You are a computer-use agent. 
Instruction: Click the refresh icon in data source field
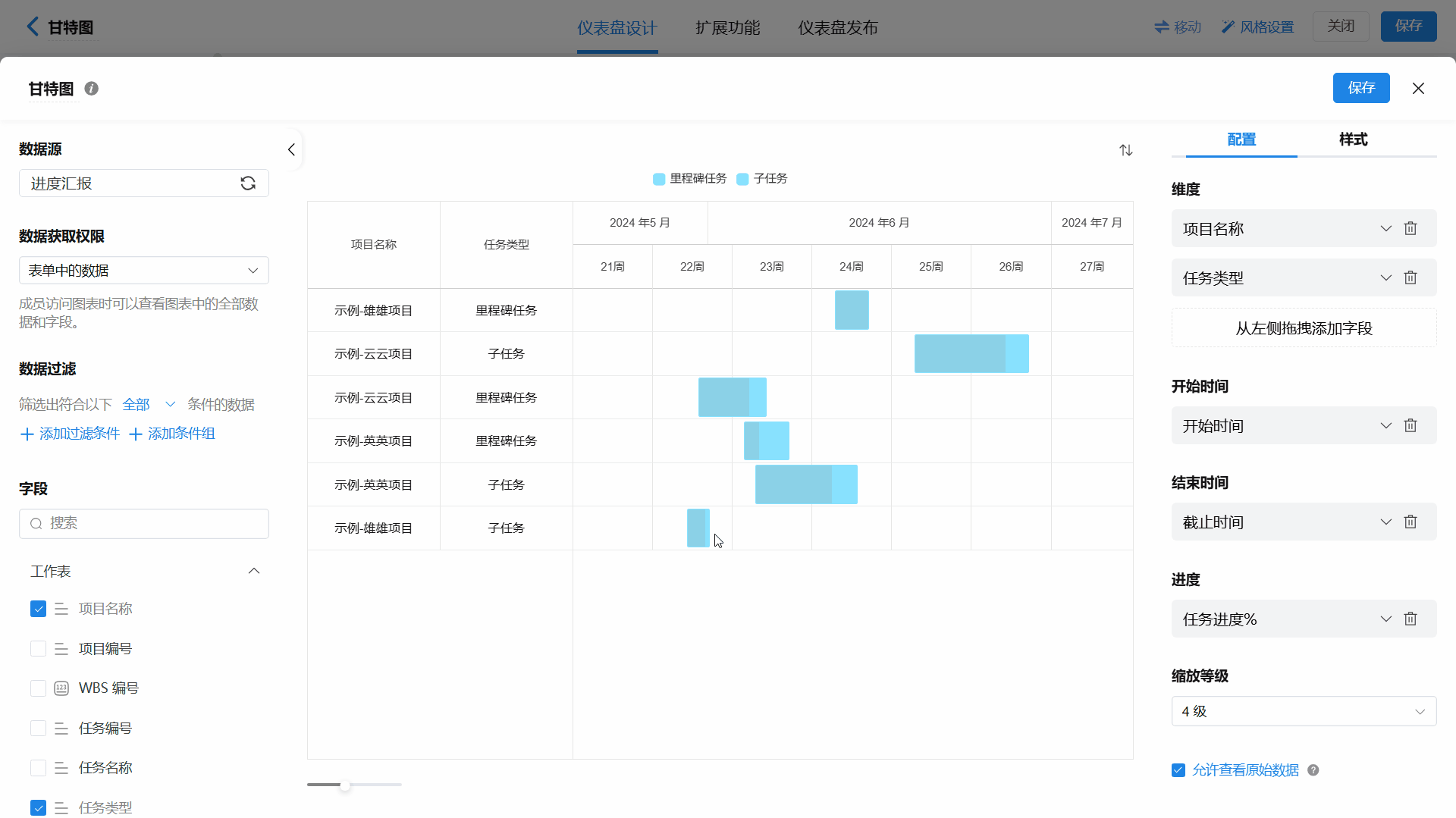(248, 183)
